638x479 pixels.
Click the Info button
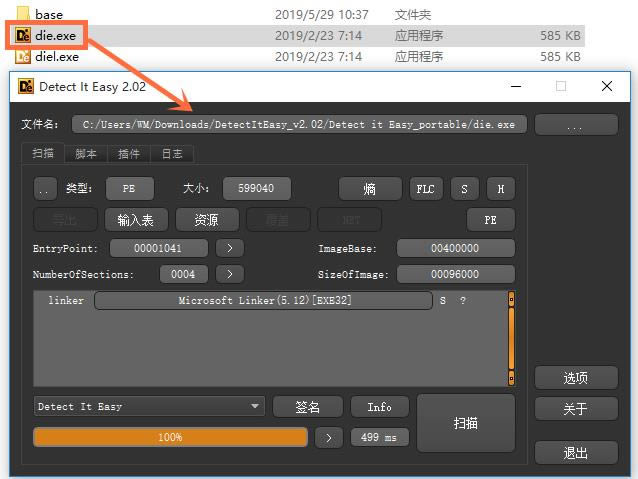pos(380,407)
